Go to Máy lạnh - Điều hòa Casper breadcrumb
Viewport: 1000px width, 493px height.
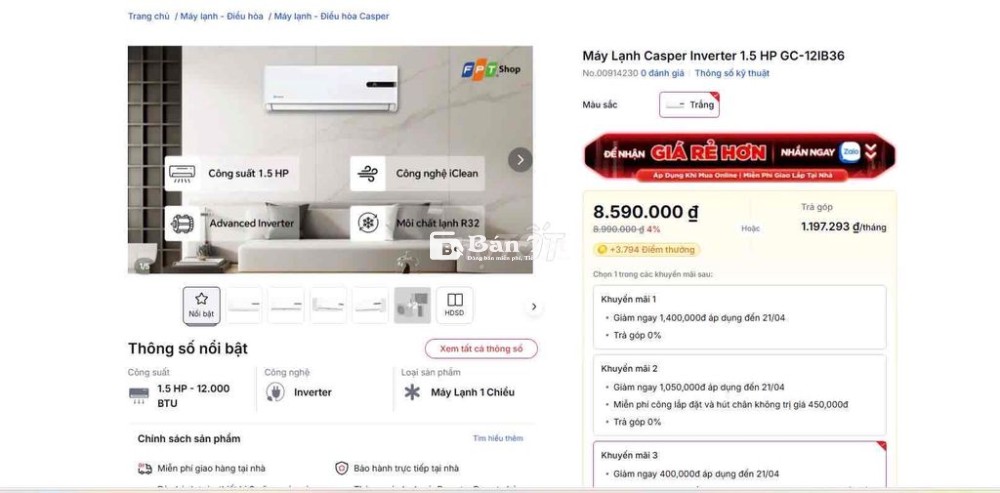point(332,17)
